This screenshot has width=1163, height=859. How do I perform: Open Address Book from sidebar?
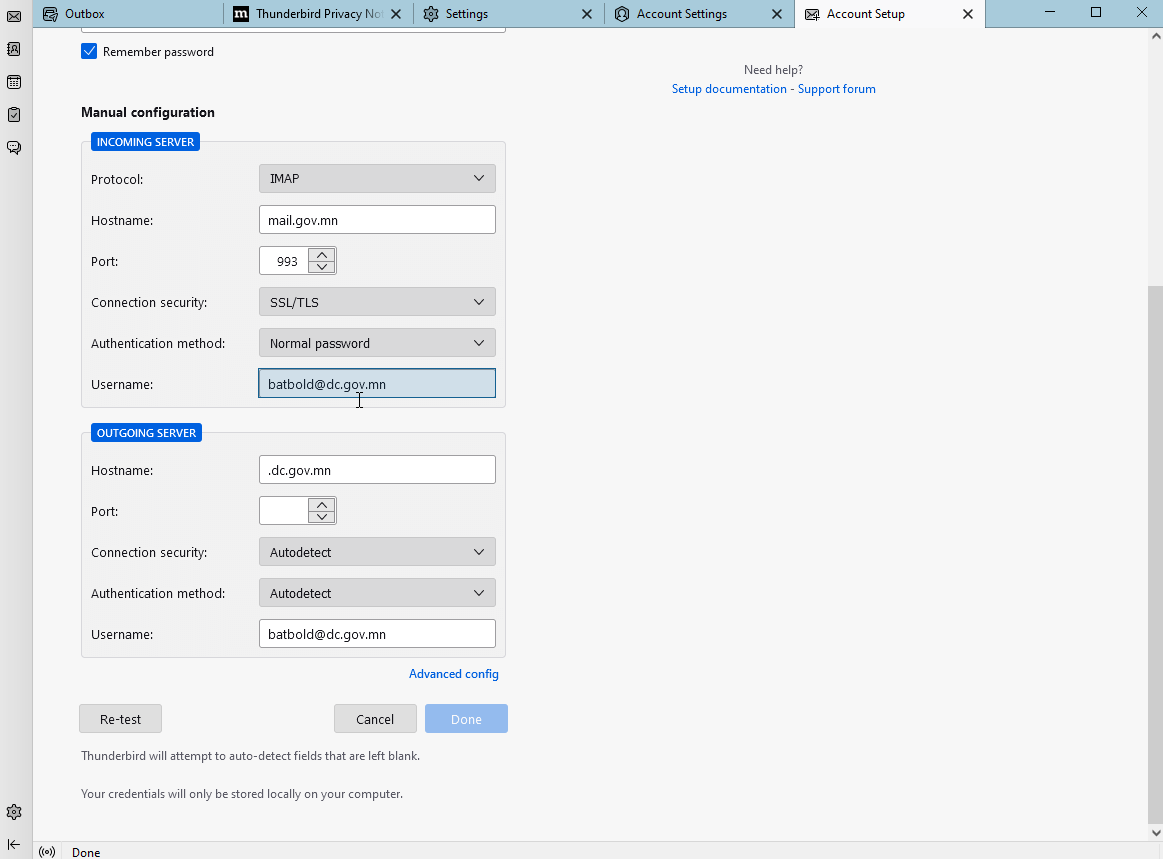click(x=14, y=49)
